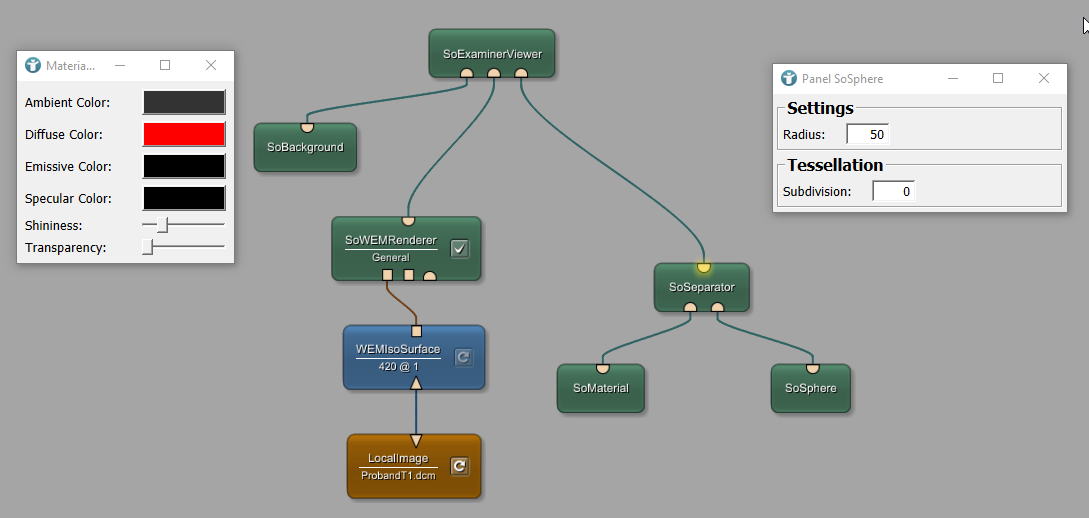Screen dimensions: 1089x518
Task: Click the WEMIsoSurface refresh icon
Action: point(463,357)
